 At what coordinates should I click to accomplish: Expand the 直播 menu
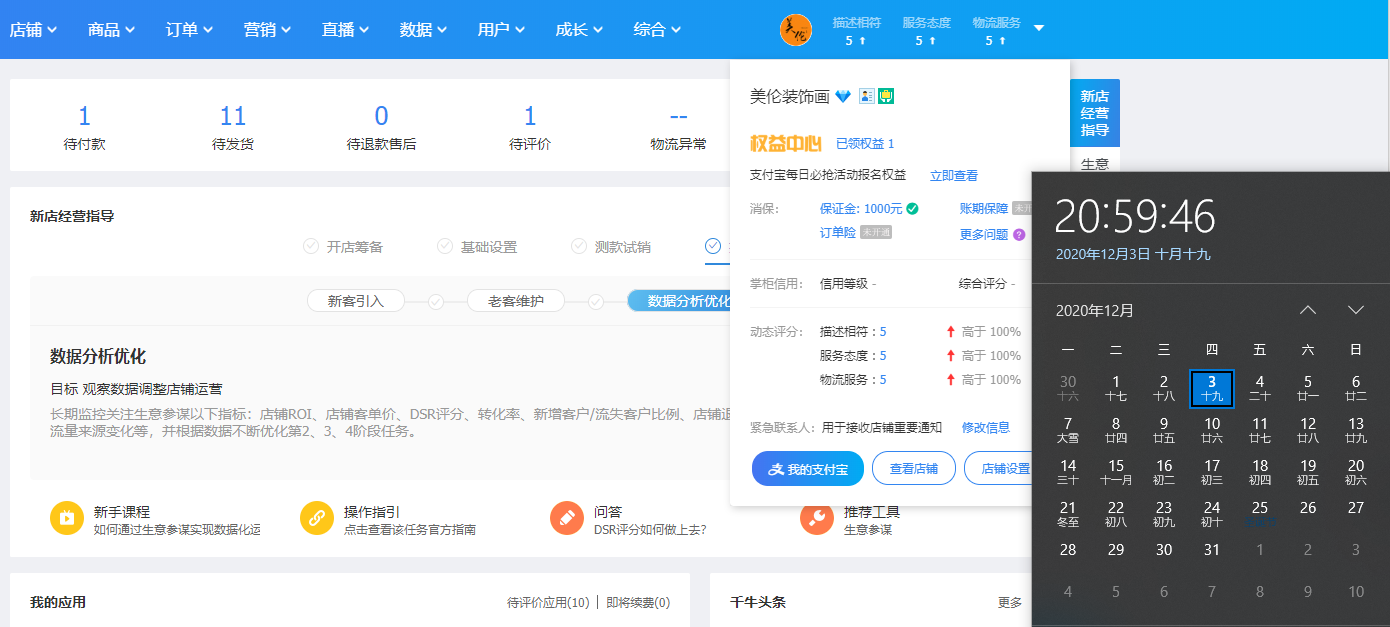345,29
